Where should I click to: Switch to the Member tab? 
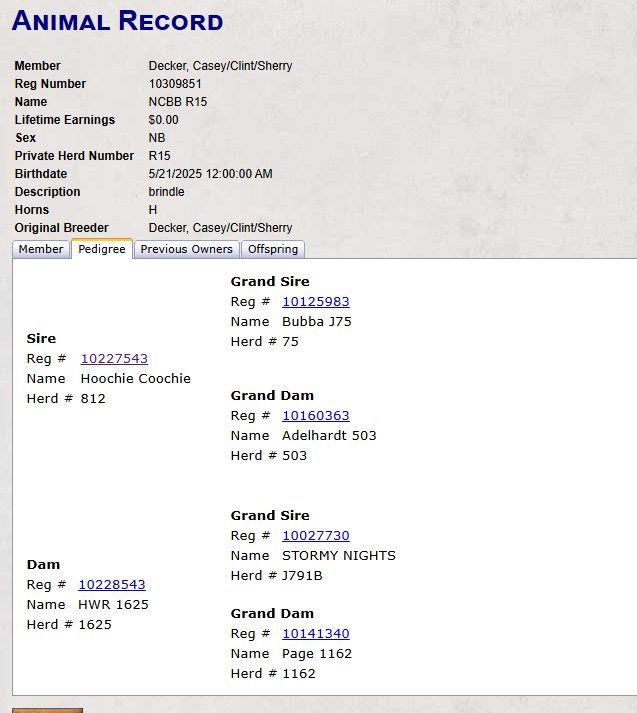(41, 249)
